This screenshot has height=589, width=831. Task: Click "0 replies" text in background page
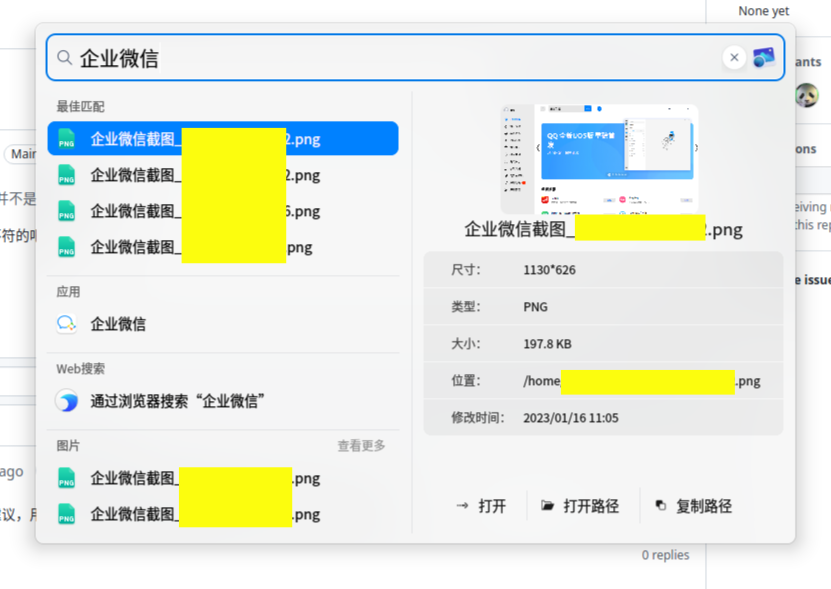pyautogui.click(x=665, y=555)
